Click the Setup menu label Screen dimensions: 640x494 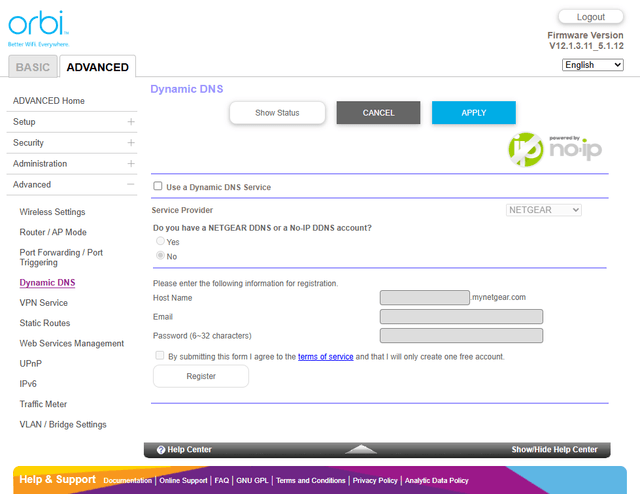click(24, 122)
